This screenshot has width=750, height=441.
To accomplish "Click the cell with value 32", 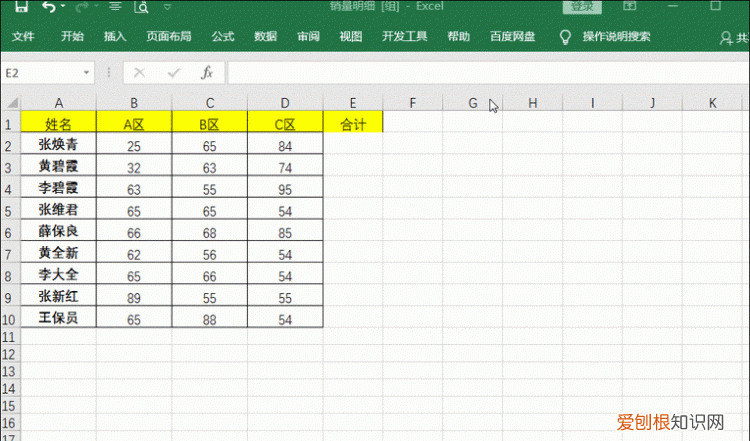I will [x=134, y=165].
